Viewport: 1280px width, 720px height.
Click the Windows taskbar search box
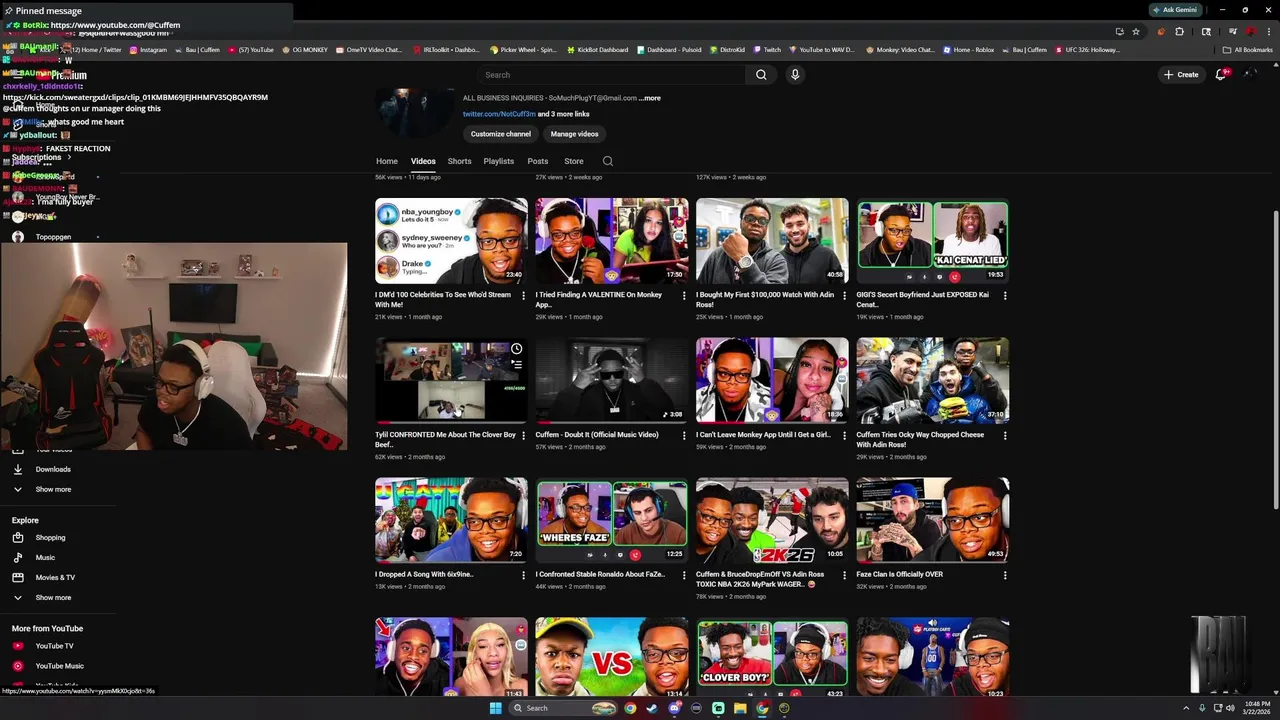tap(564, 708)
